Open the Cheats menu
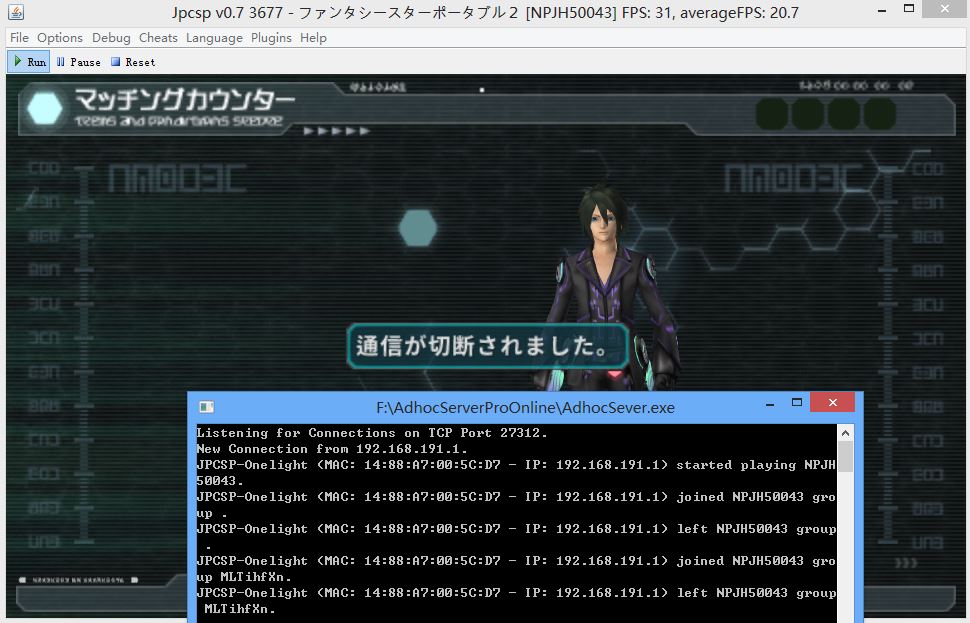The image size is (970, 623). click(x=158, y=38)
